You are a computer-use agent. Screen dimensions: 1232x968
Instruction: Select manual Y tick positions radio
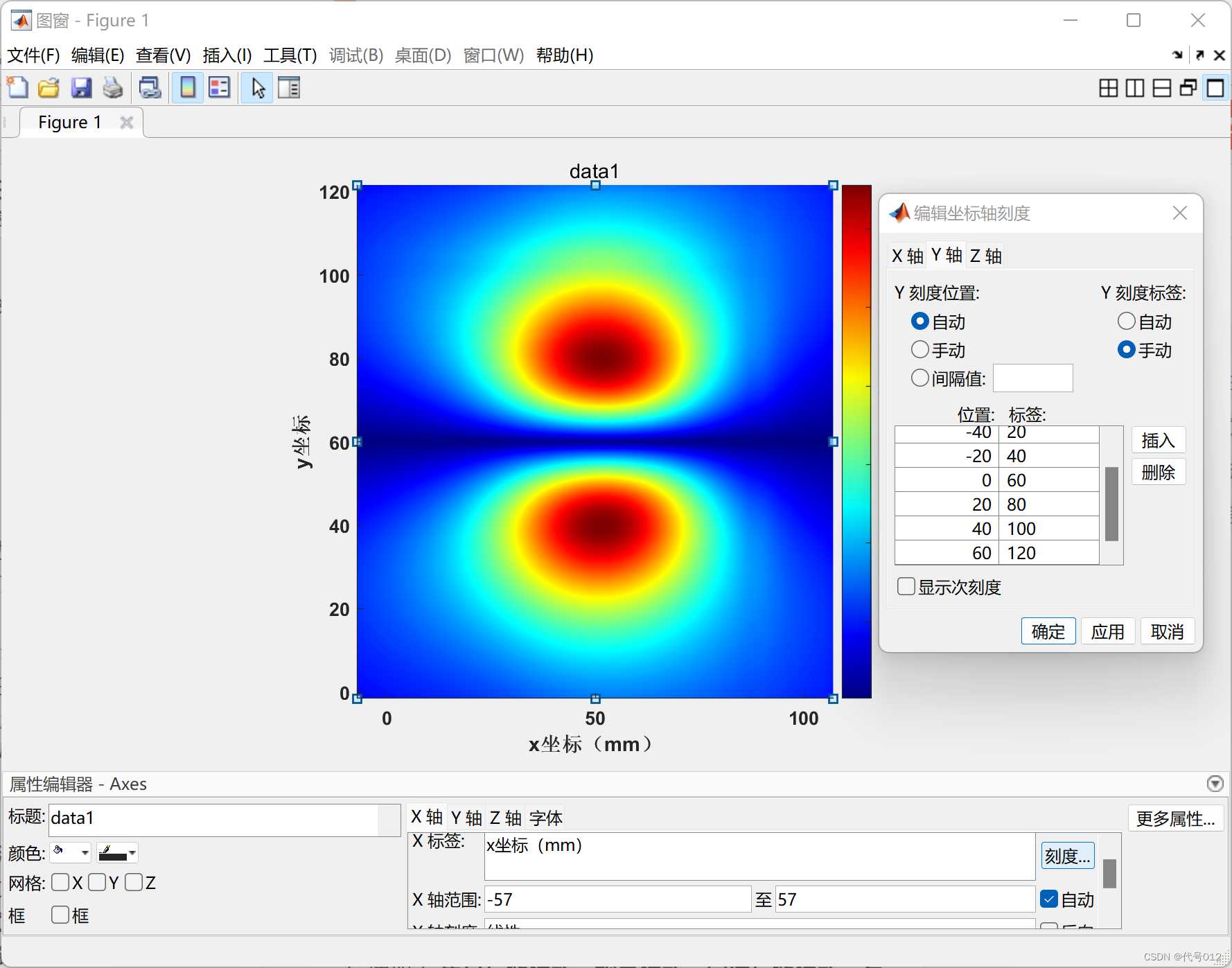pos(919,350)
